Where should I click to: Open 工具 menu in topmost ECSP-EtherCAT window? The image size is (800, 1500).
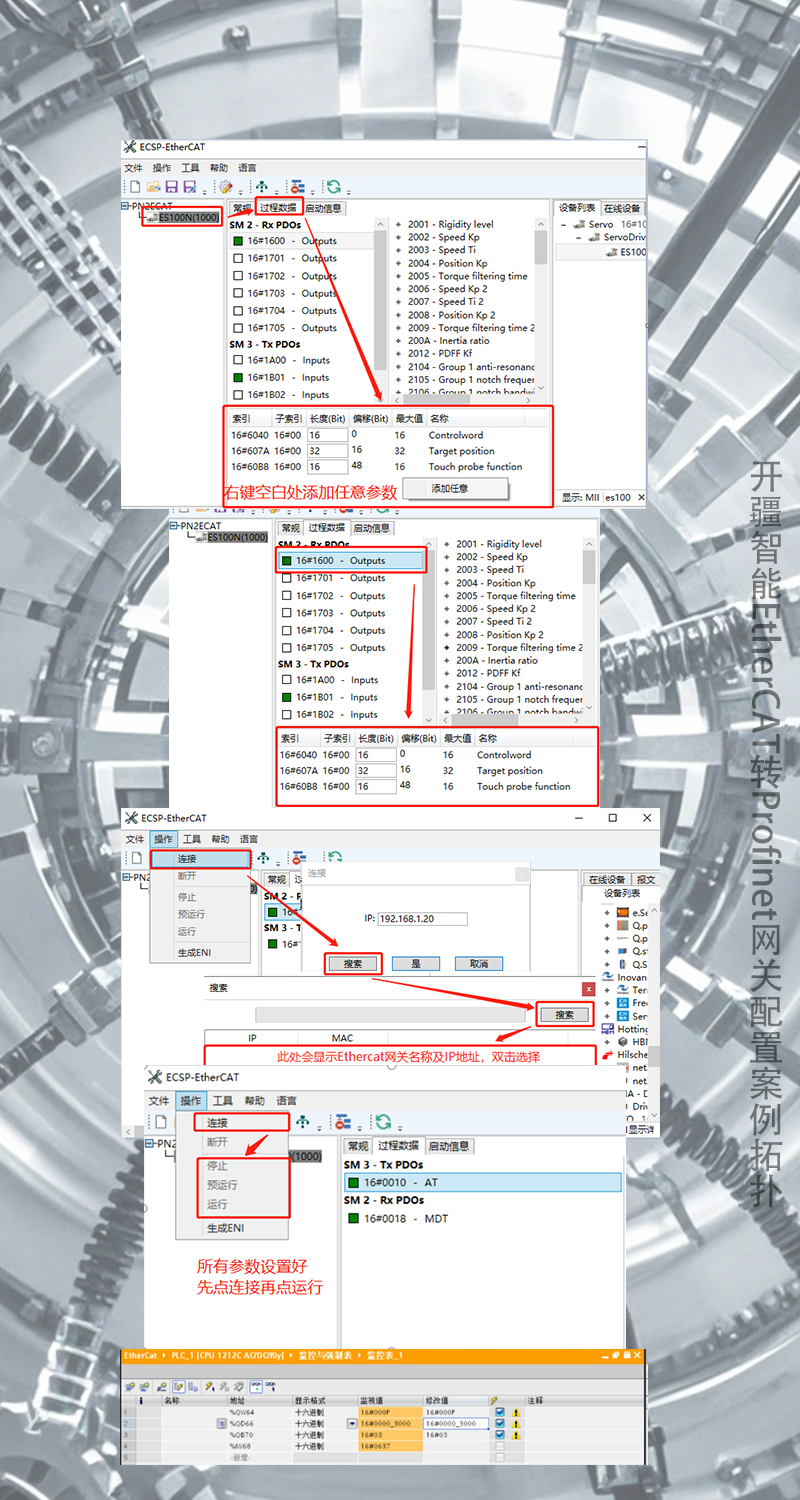pyautogui.click(x=190, y=168)
